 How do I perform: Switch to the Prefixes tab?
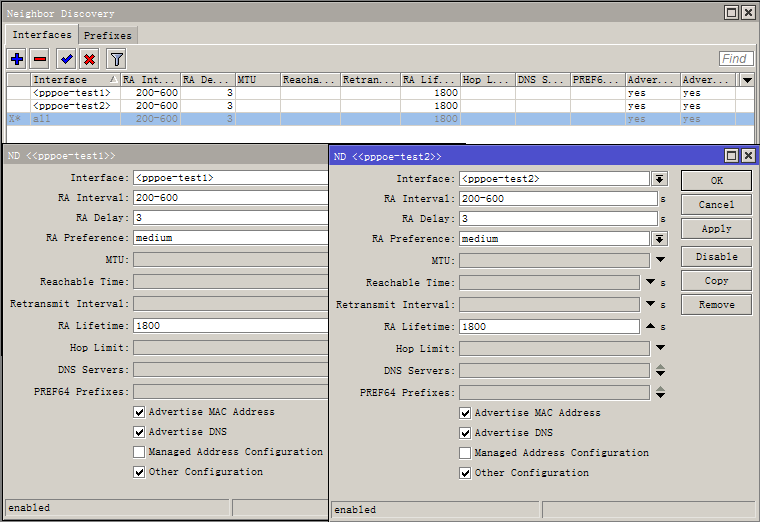pos(108,35)
